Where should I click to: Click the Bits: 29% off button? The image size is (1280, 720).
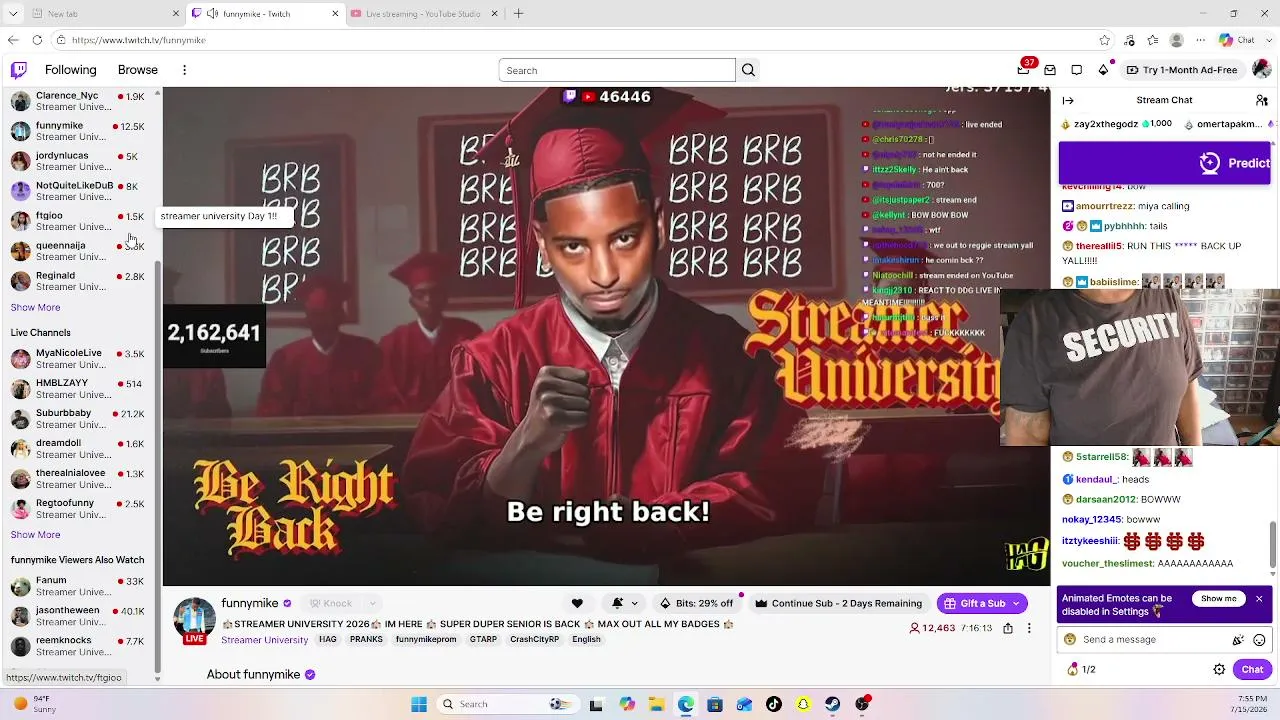point(696,603)
